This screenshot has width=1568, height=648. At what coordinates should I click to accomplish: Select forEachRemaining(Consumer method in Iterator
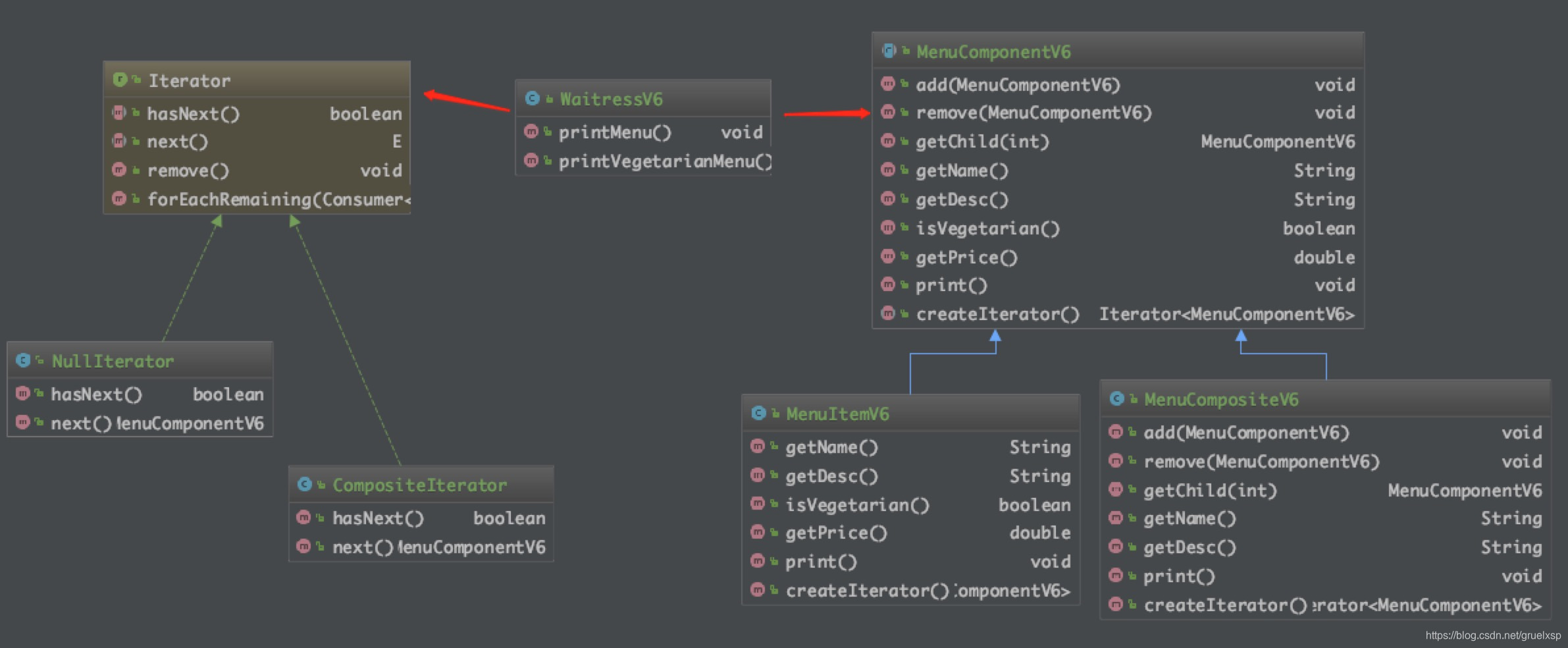278,199
